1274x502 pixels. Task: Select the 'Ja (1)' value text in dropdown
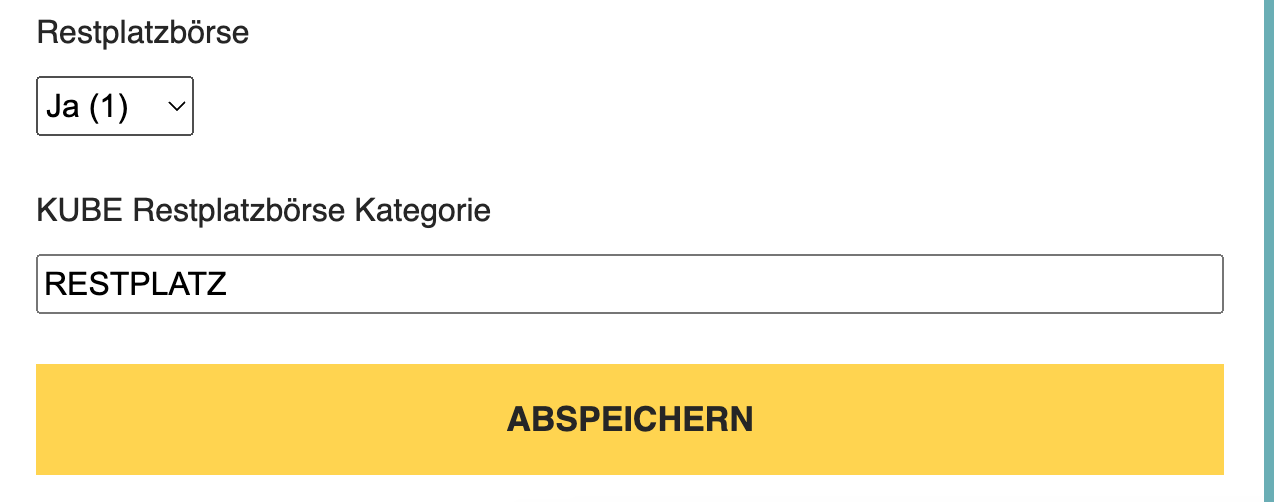pos(88,106)
